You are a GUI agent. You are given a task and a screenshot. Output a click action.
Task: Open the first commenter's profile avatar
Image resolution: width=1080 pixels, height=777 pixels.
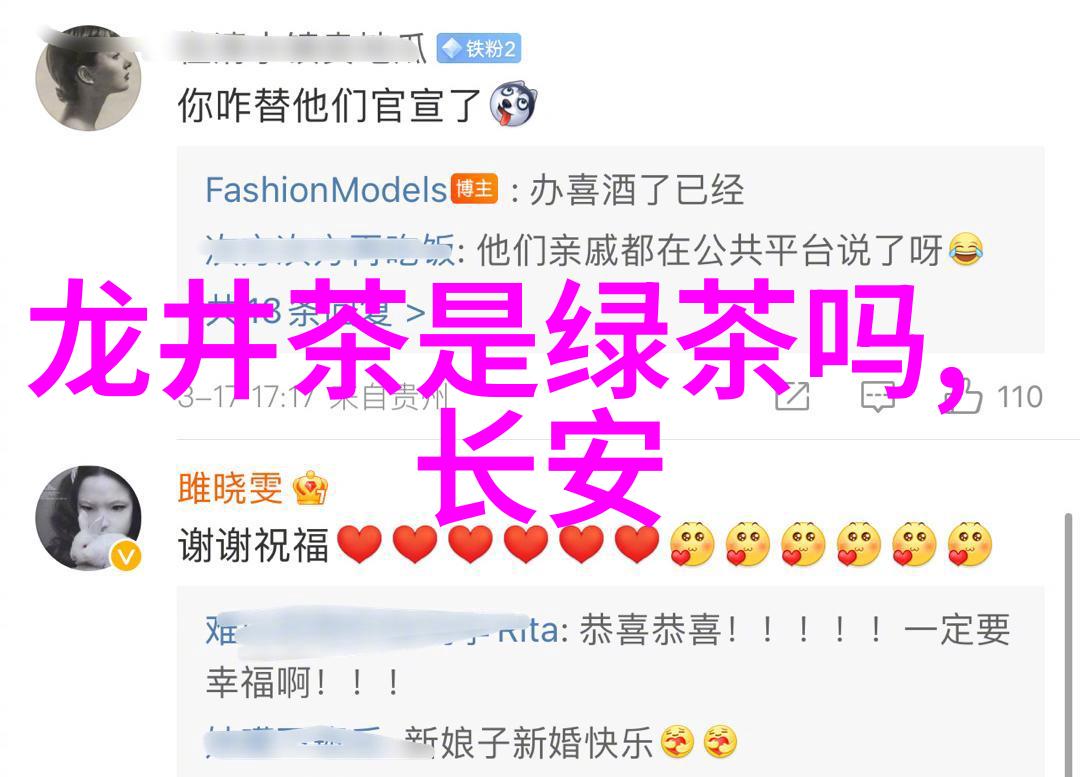88,78
